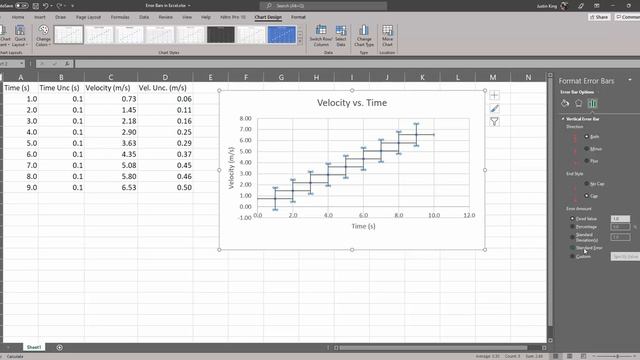Open Error Bar Options bar-chart tab
This screenshot has height=360, width=640.
pyautogui.click(x=592, y=103)
